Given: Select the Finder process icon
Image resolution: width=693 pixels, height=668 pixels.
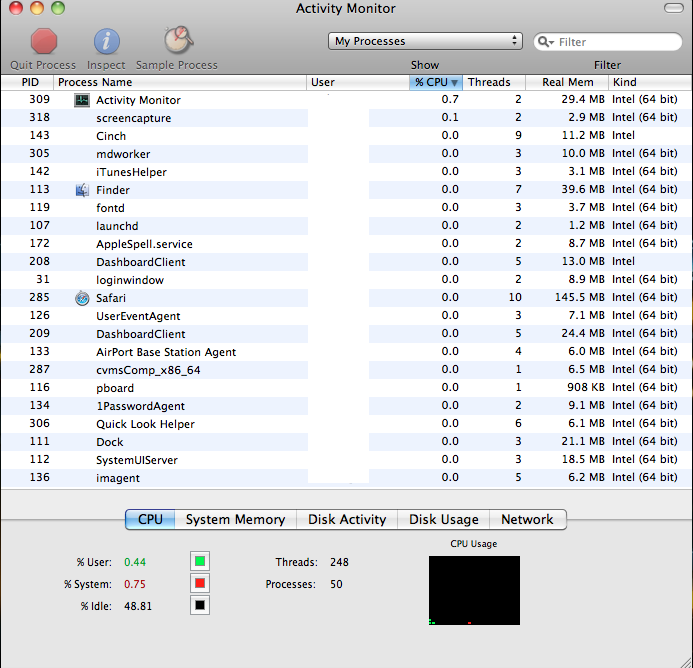Looking at the screenshot, I should pyautogui.click(x=82, y=190).
